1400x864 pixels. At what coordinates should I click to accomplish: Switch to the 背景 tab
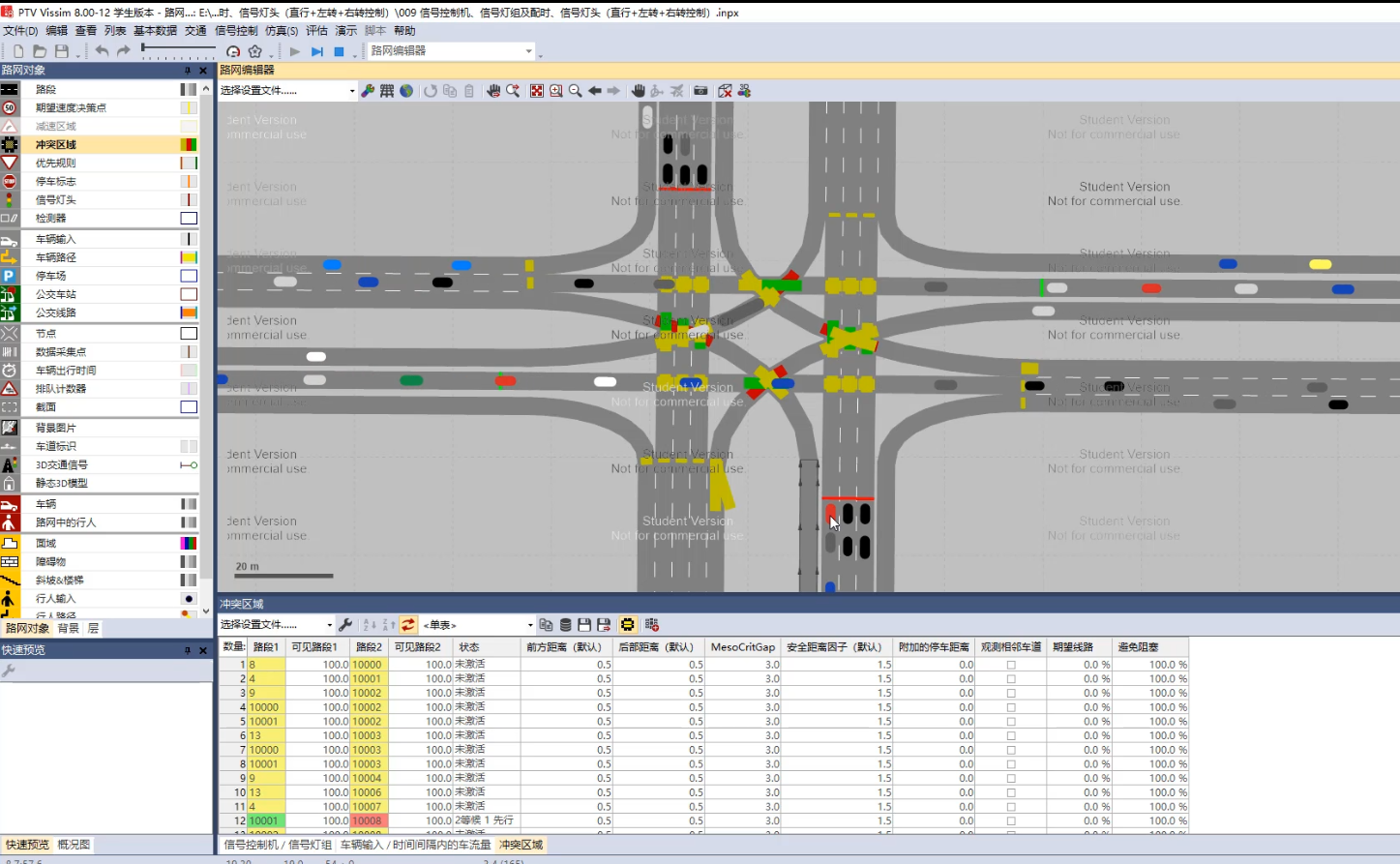pyautogui.click(x=69, y=629)
